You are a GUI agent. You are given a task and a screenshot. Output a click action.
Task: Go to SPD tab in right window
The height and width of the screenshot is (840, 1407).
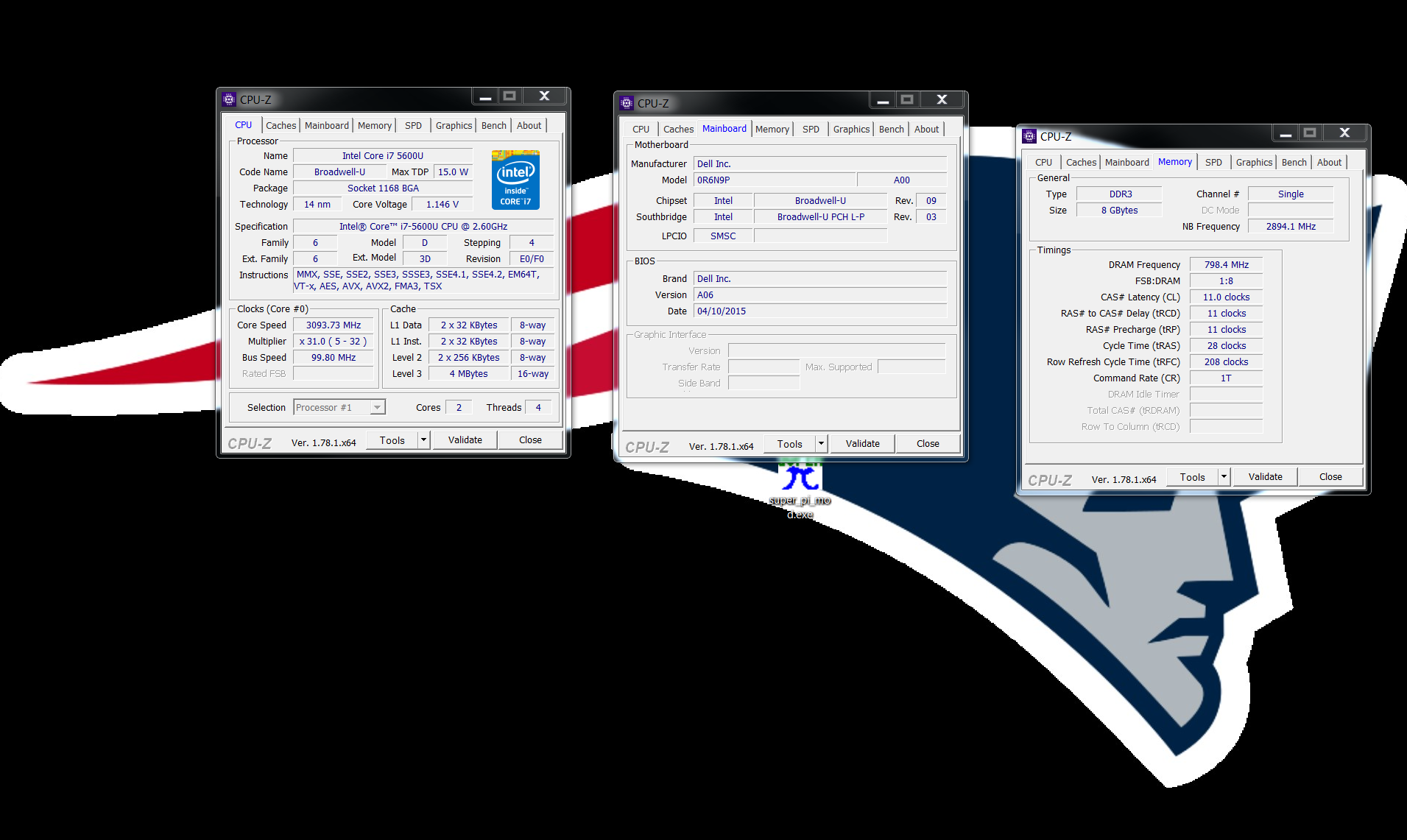coord(1213,163)
